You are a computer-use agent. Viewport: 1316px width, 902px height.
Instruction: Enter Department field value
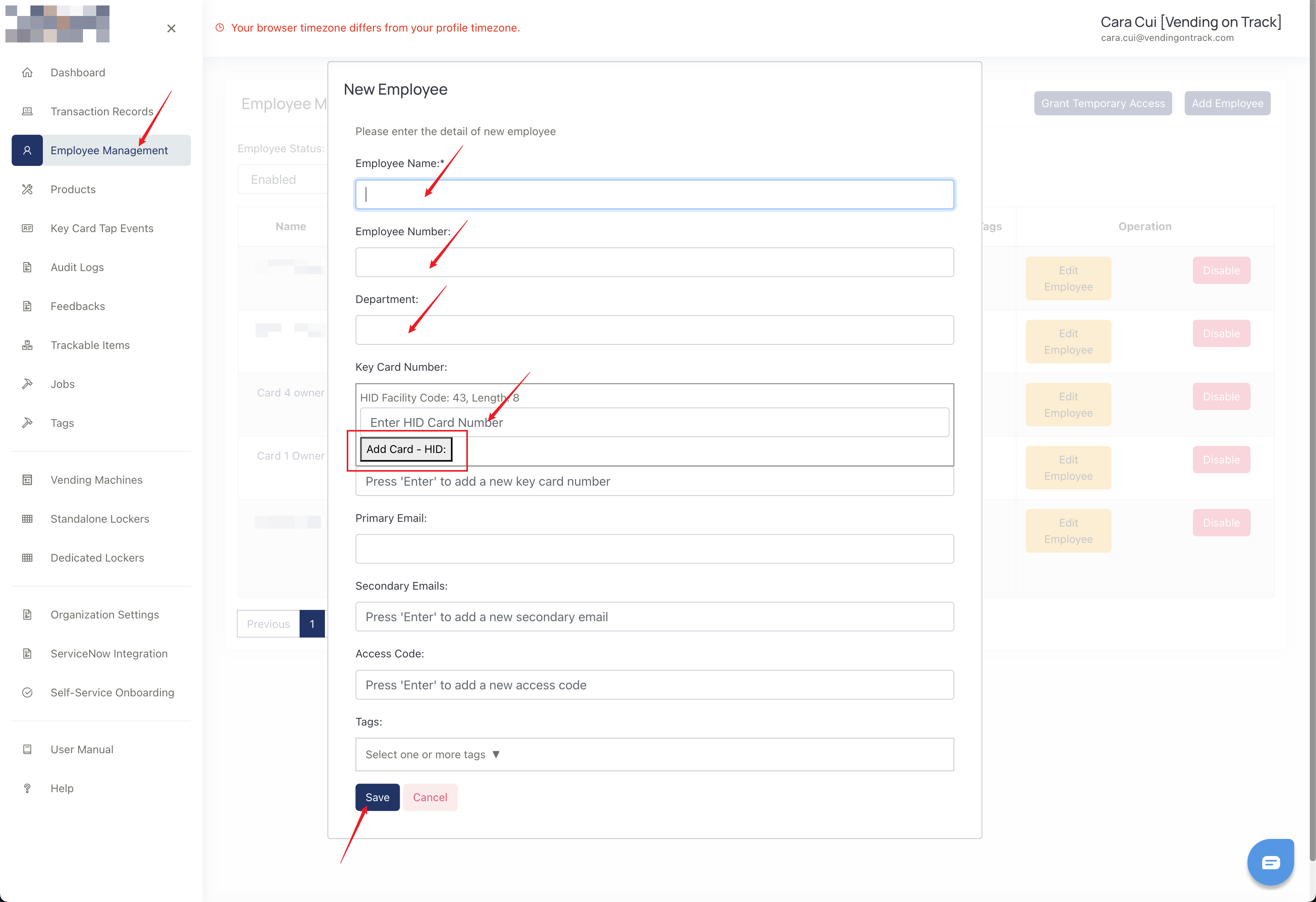655,331
